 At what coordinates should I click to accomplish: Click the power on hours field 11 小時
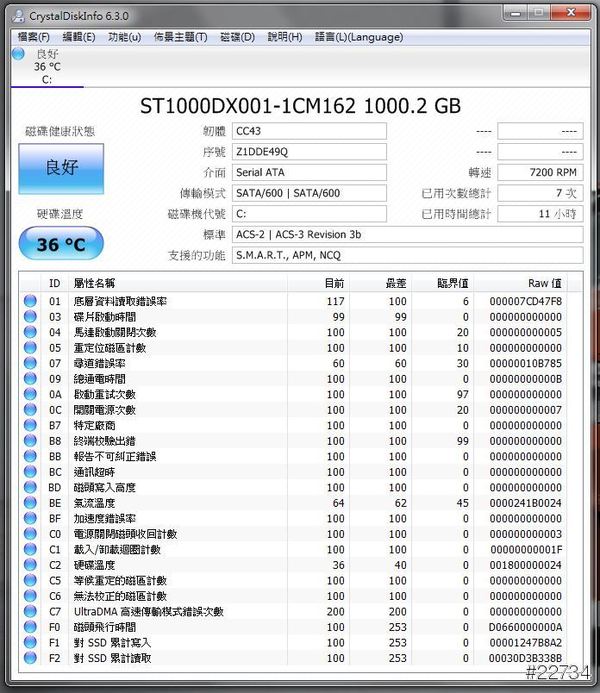tap(540, 214)
